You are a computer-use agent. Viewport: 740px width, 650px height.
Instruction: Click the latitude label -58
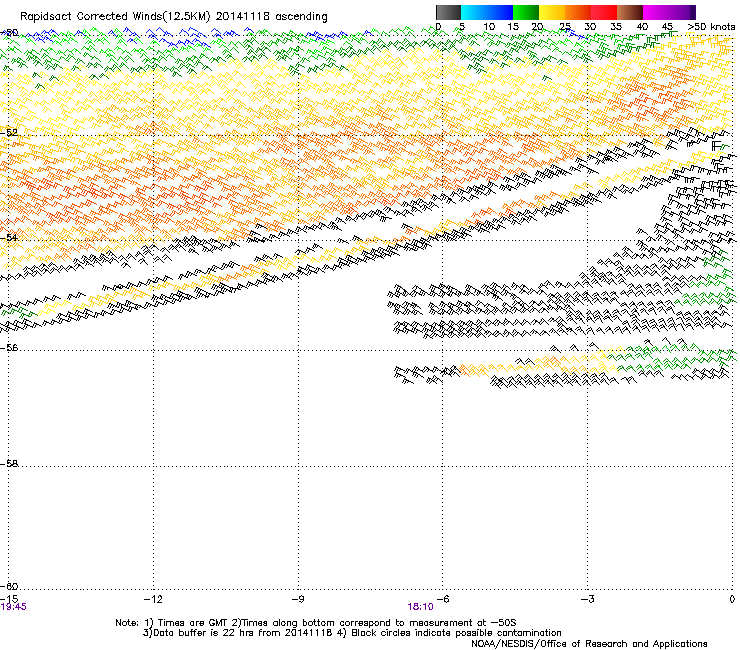[9, 464]
